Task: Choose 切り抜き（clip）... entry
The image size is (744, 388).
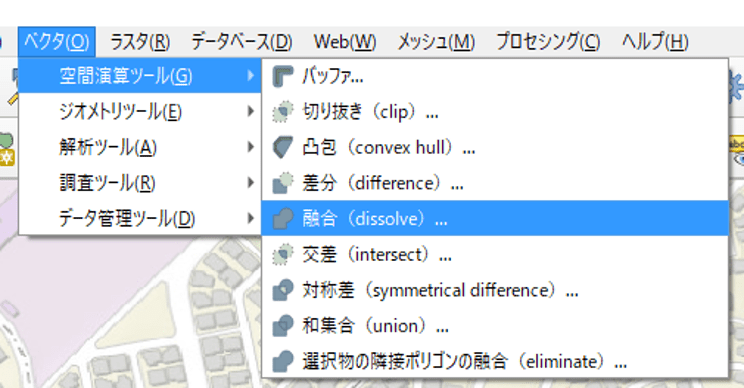Action: pos(495,112)
